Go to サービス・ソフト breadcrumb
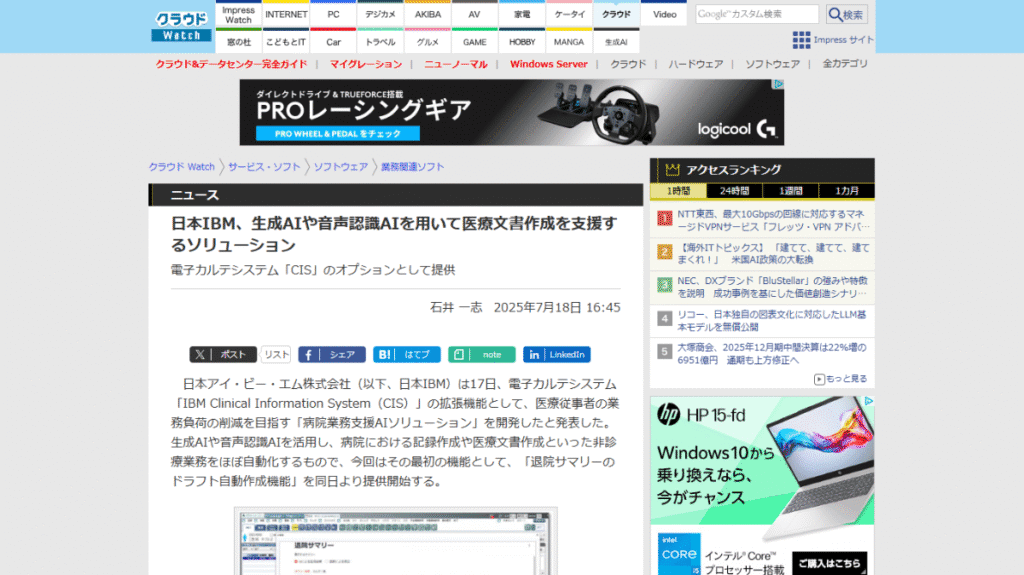The width and height of the screenshot is (1024, 575). 264,167
